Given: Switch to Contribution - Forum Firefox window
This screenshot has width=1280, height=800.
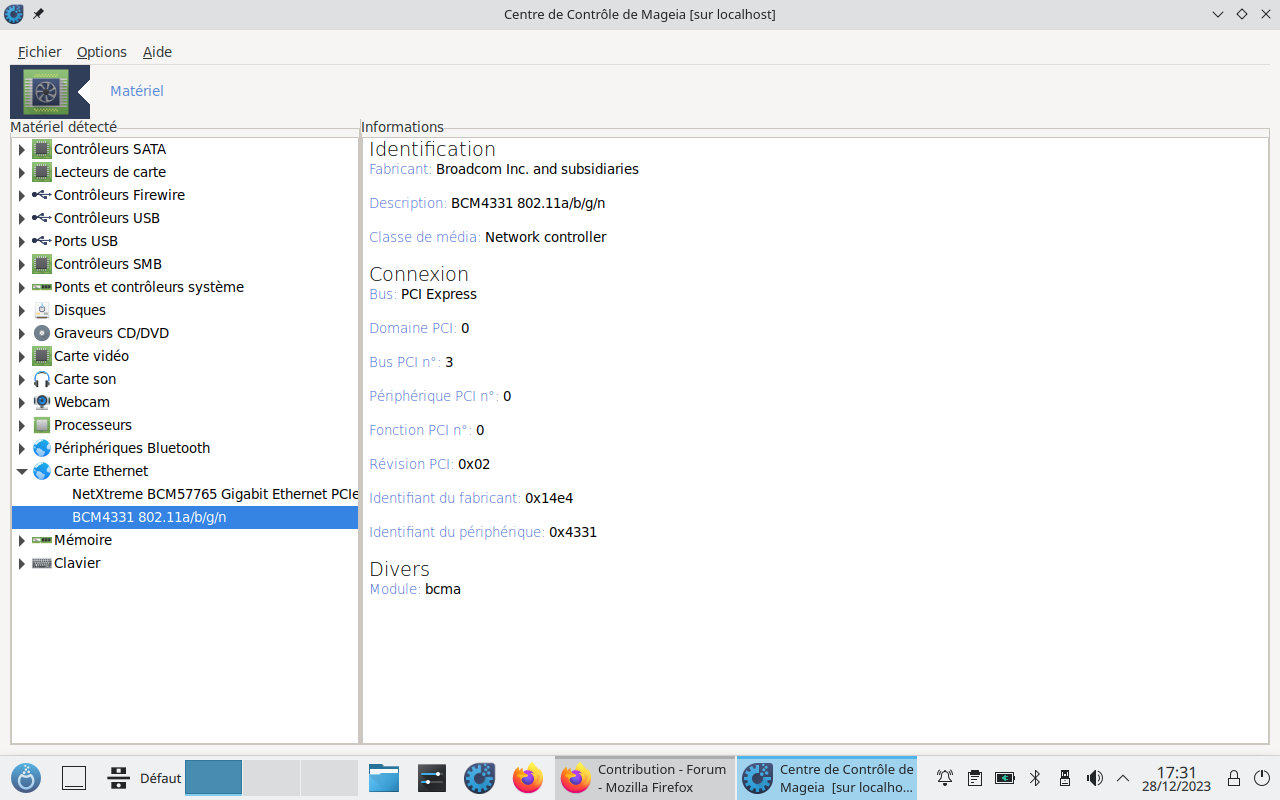Looking at the screenshot, I should click(x=645, y=778).
